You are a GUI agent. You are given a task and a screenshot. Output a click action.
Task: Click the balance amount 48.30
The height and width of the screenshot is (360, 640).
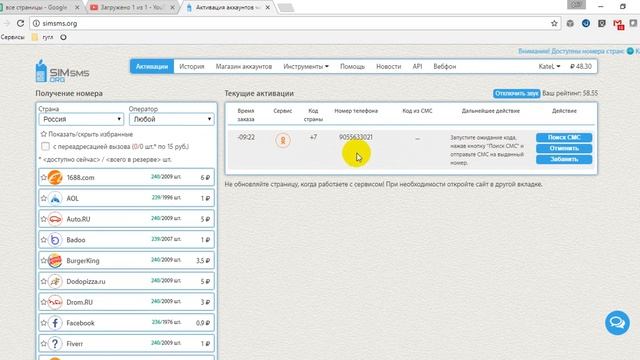581,67
